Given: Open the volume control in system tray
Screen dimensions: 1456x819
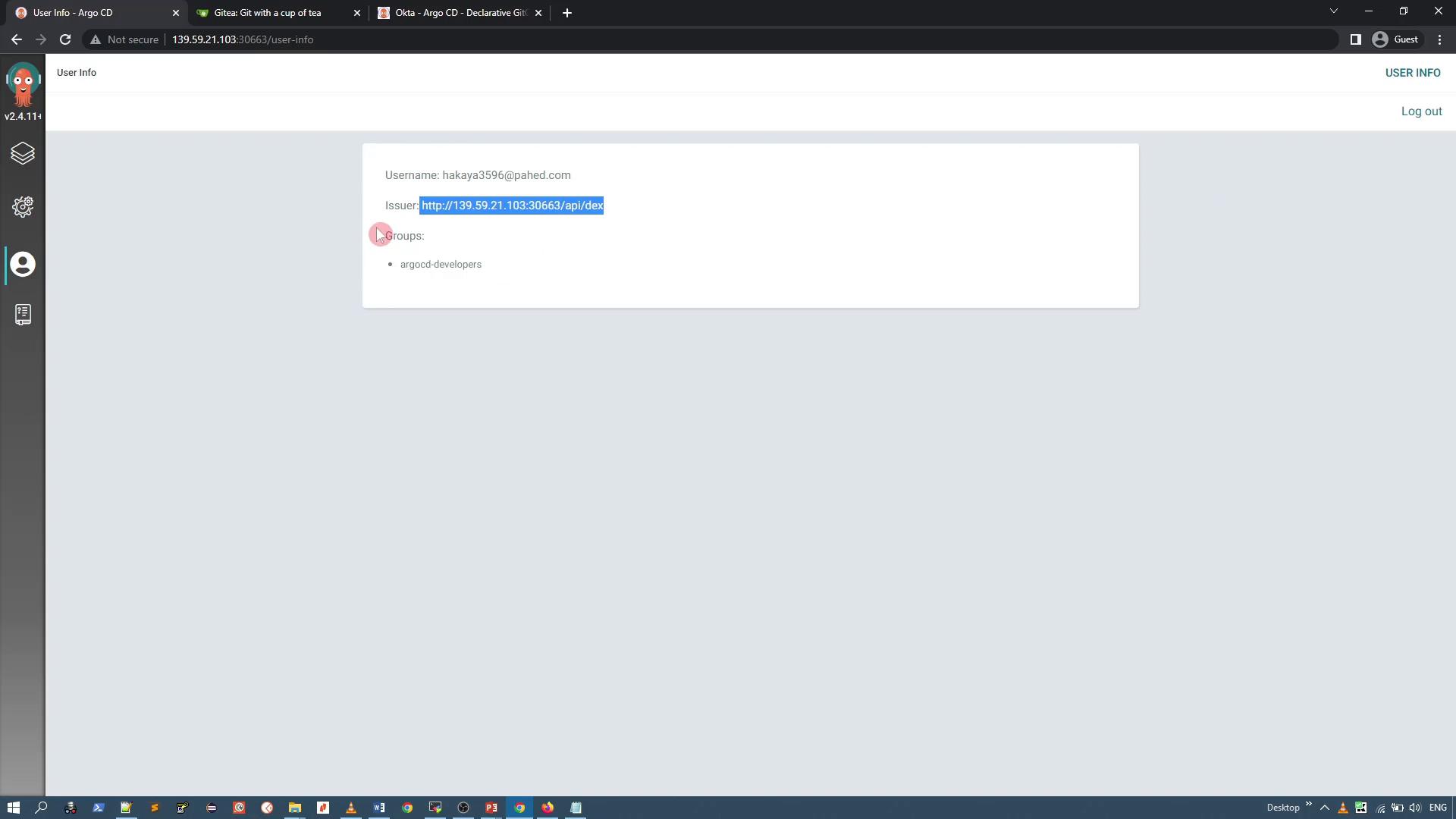Looking at the screenshot, I should point(1414,808).
